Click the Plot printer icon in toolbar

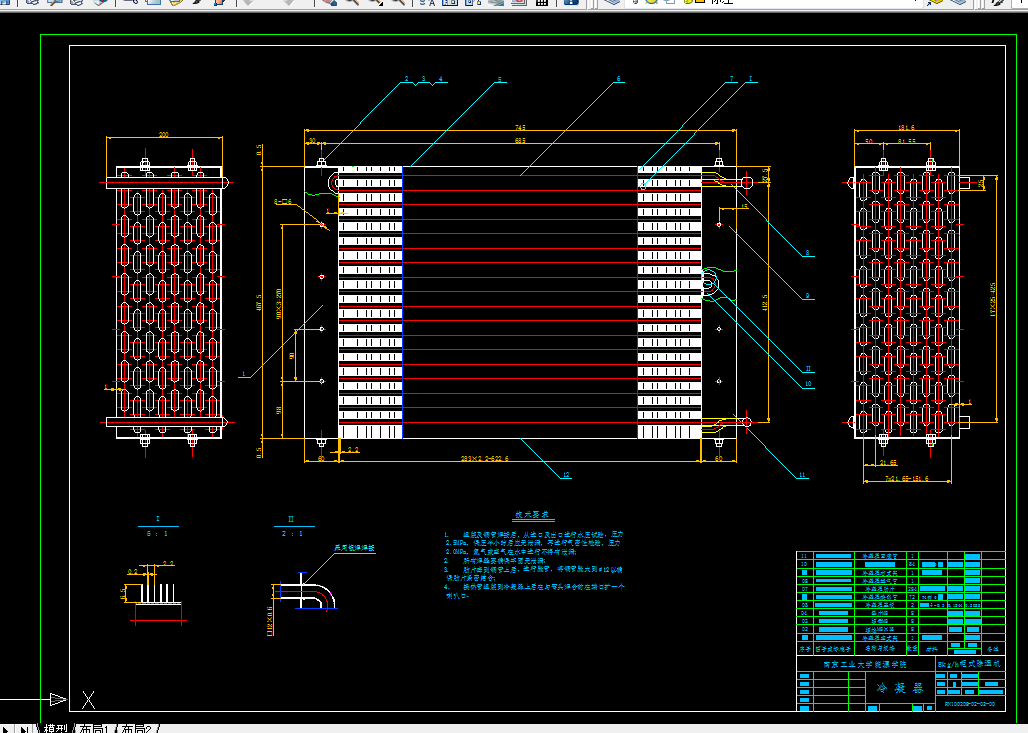point(33,2)
